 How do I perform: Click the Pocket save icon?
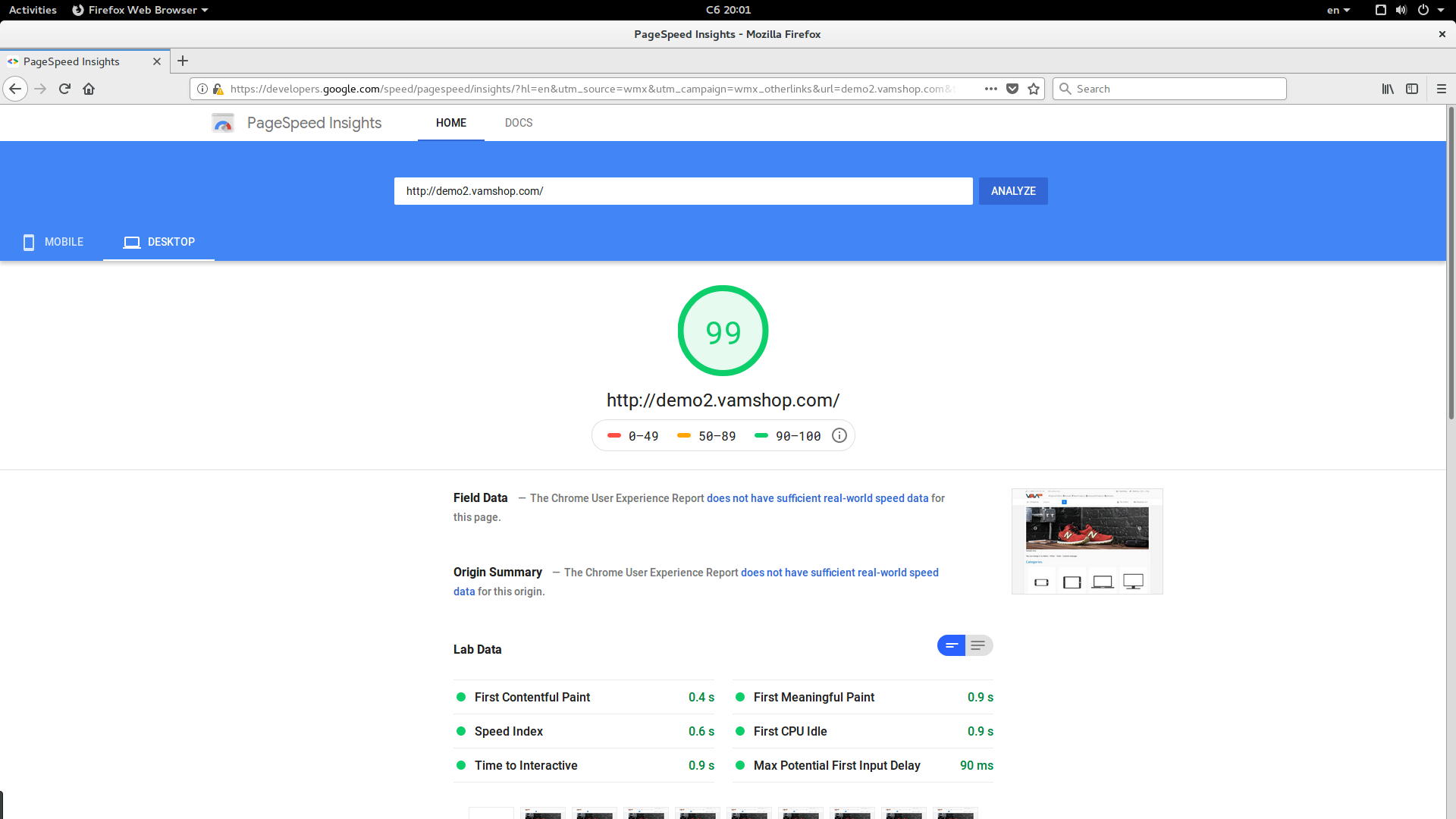pos(1012,89)
